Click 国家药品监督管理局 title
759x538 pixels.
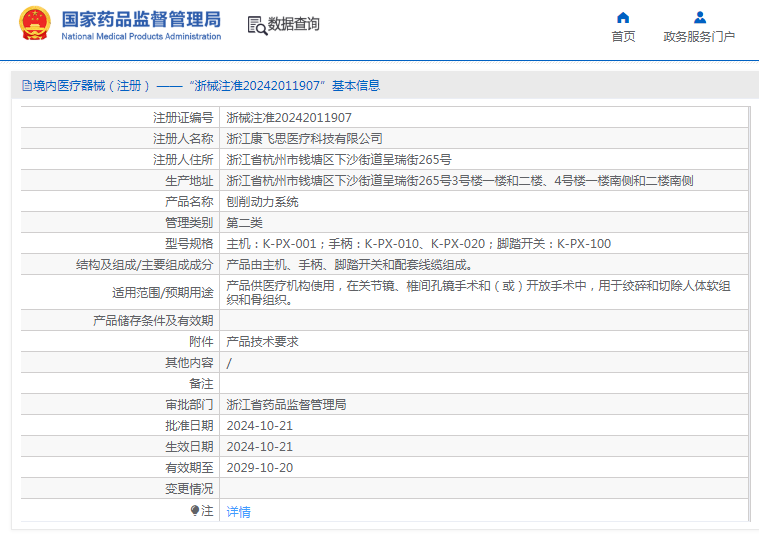[141, 19]
